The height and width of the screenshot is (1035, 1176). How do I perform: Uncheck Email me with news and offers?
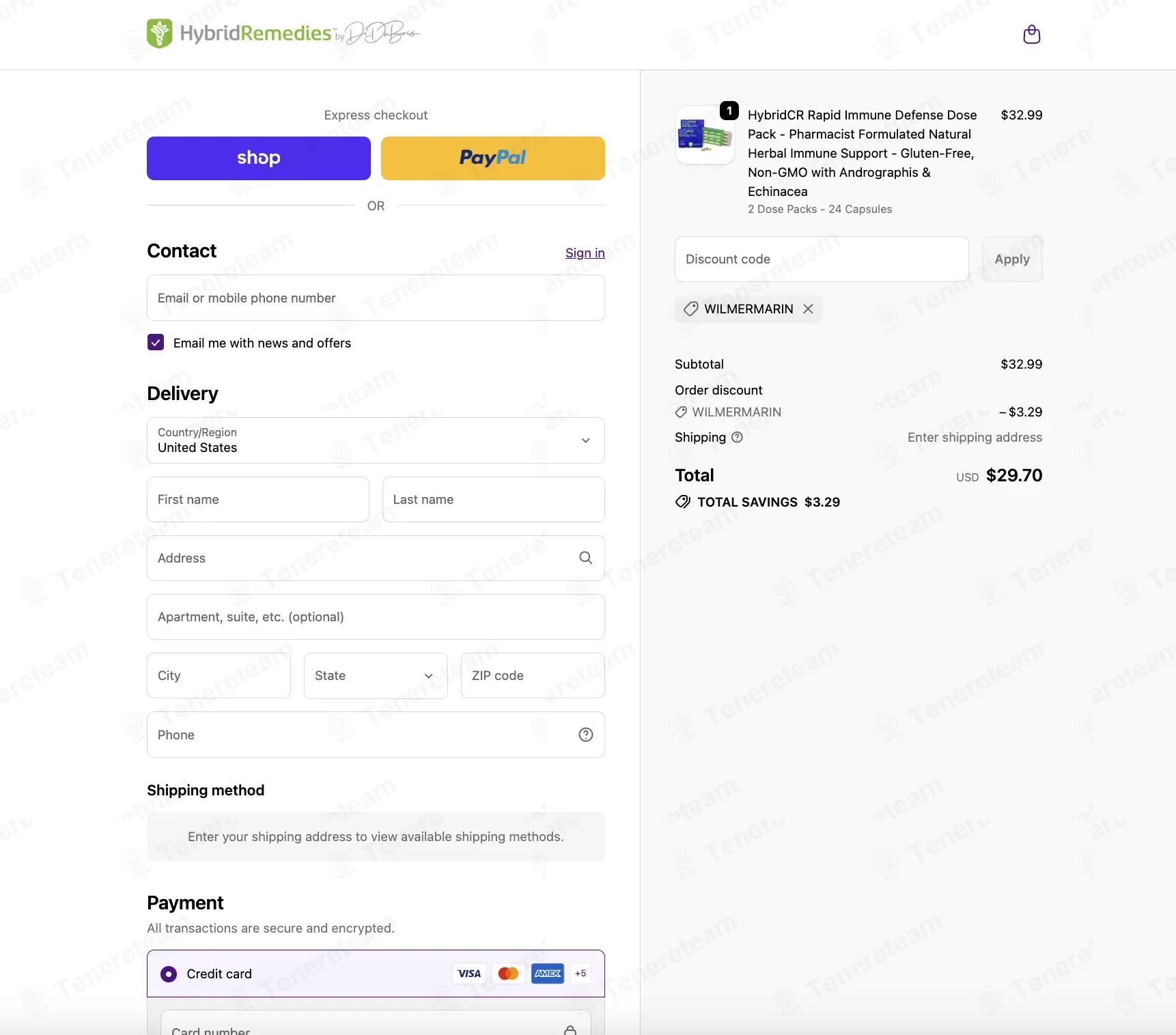[x=156, y=343]
